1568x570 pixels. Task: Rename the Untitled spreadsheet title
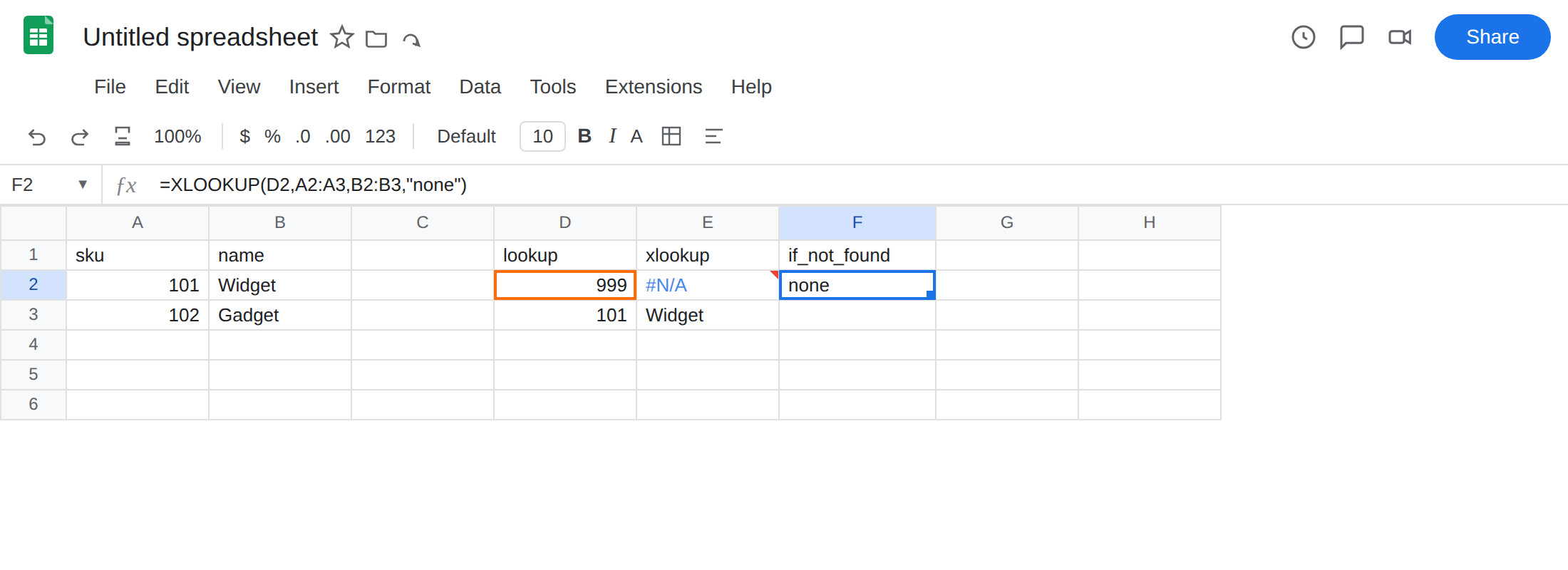[x=200, y=37]
